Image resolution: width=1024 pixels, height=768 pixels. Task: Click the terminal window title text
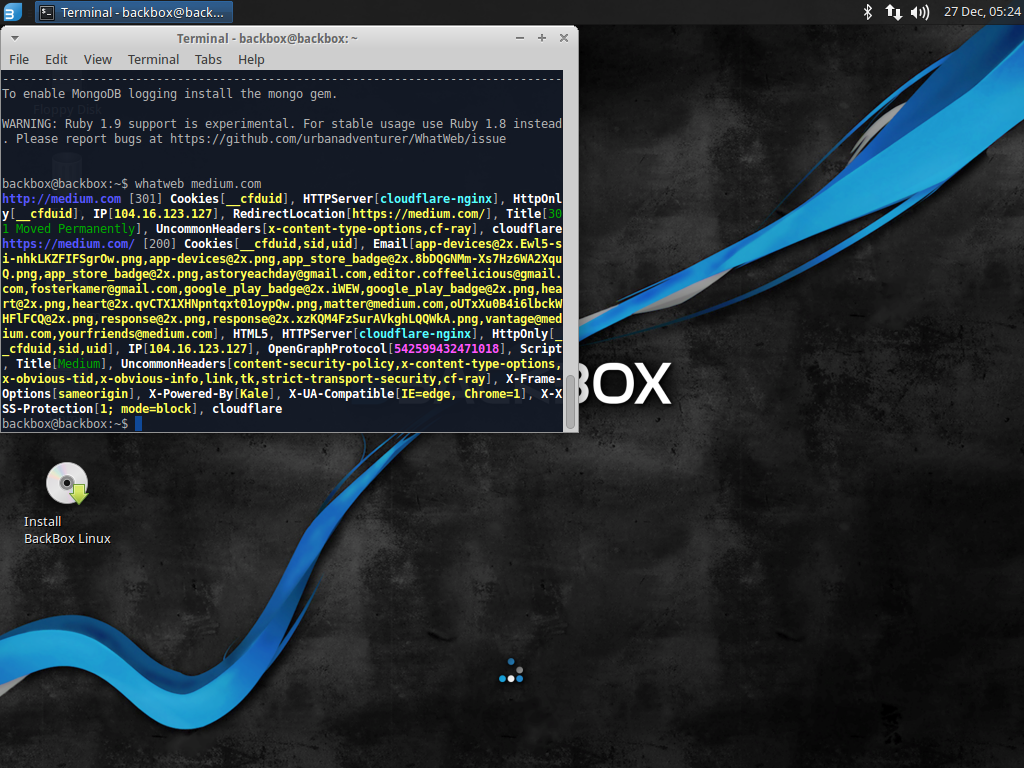(x=267, y=39)
